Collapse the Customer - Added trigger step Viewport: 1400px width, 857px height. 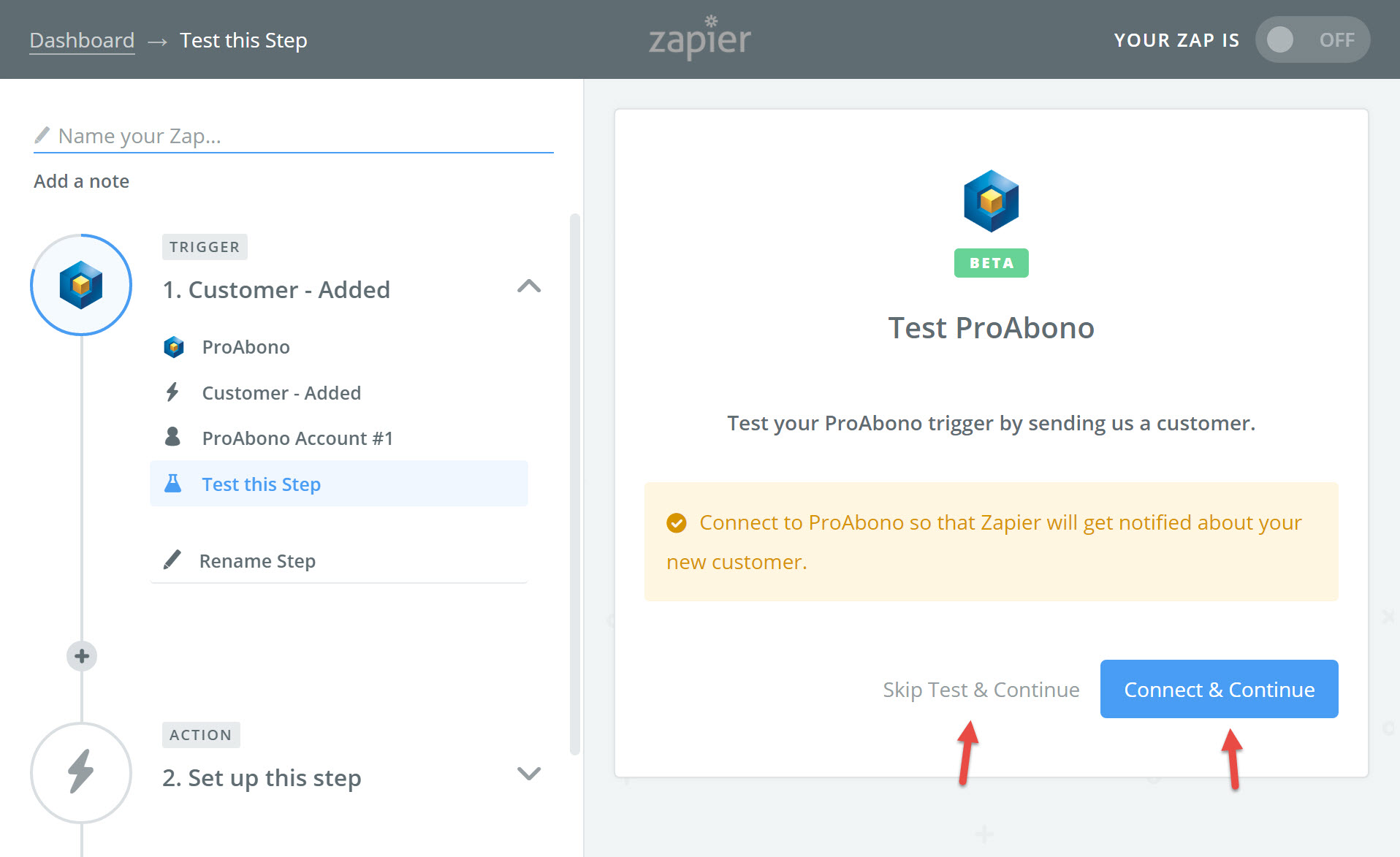(529, 286)
